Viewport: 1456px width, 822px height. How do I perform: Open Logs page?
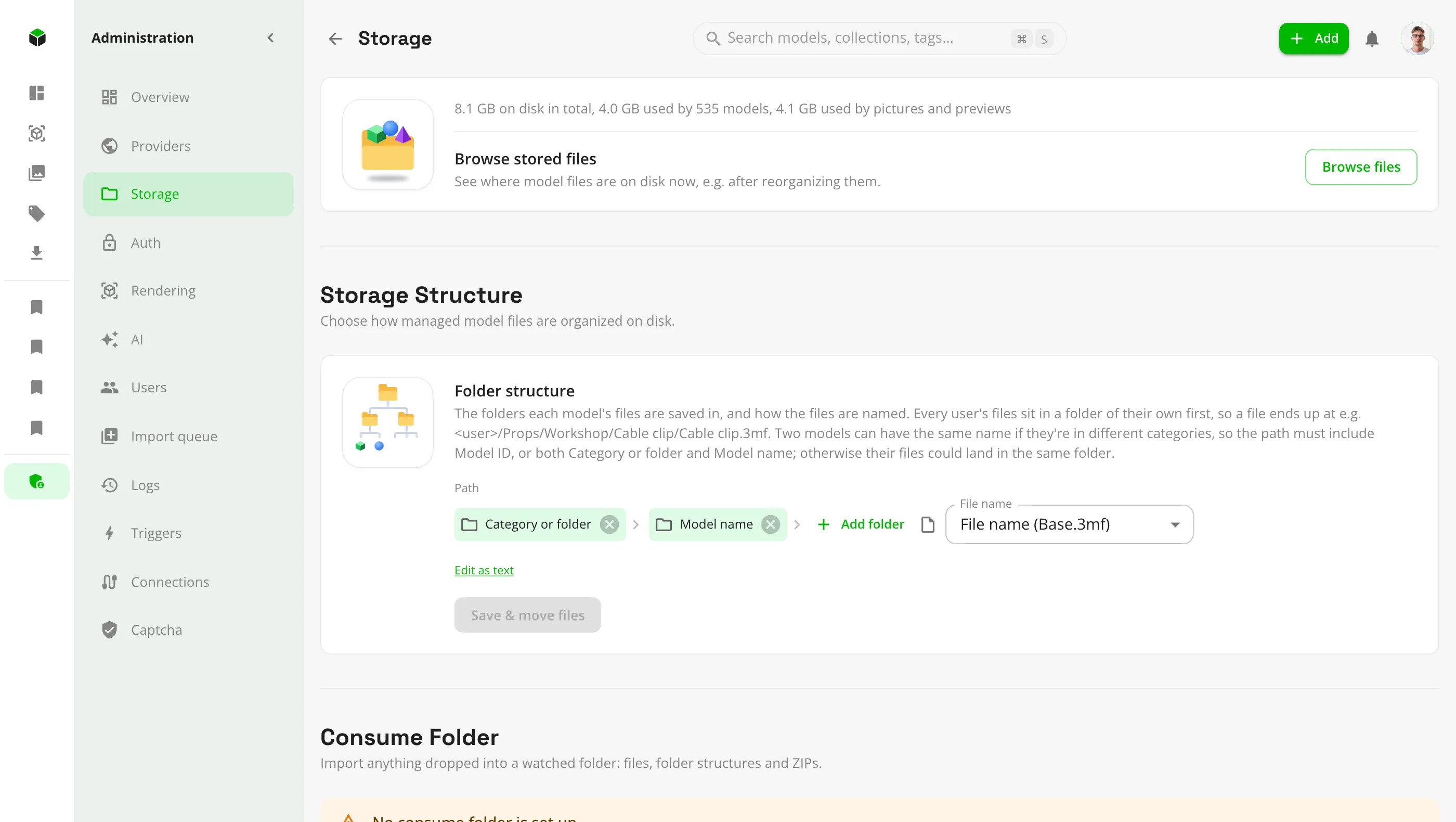point(189,485)
